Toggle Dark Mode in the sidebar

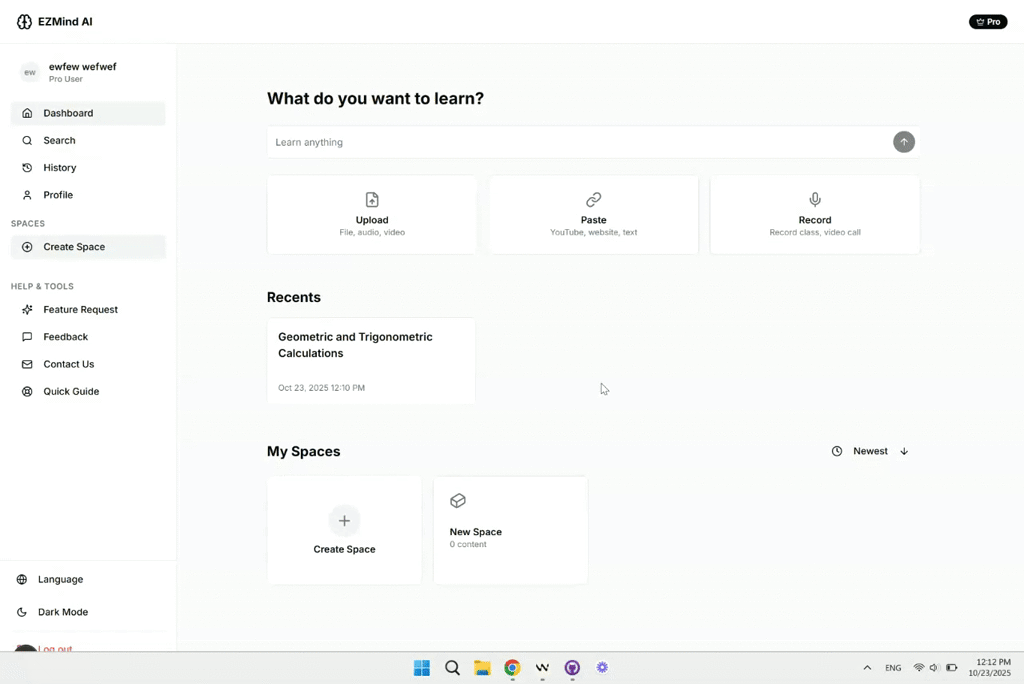point(62,612)
